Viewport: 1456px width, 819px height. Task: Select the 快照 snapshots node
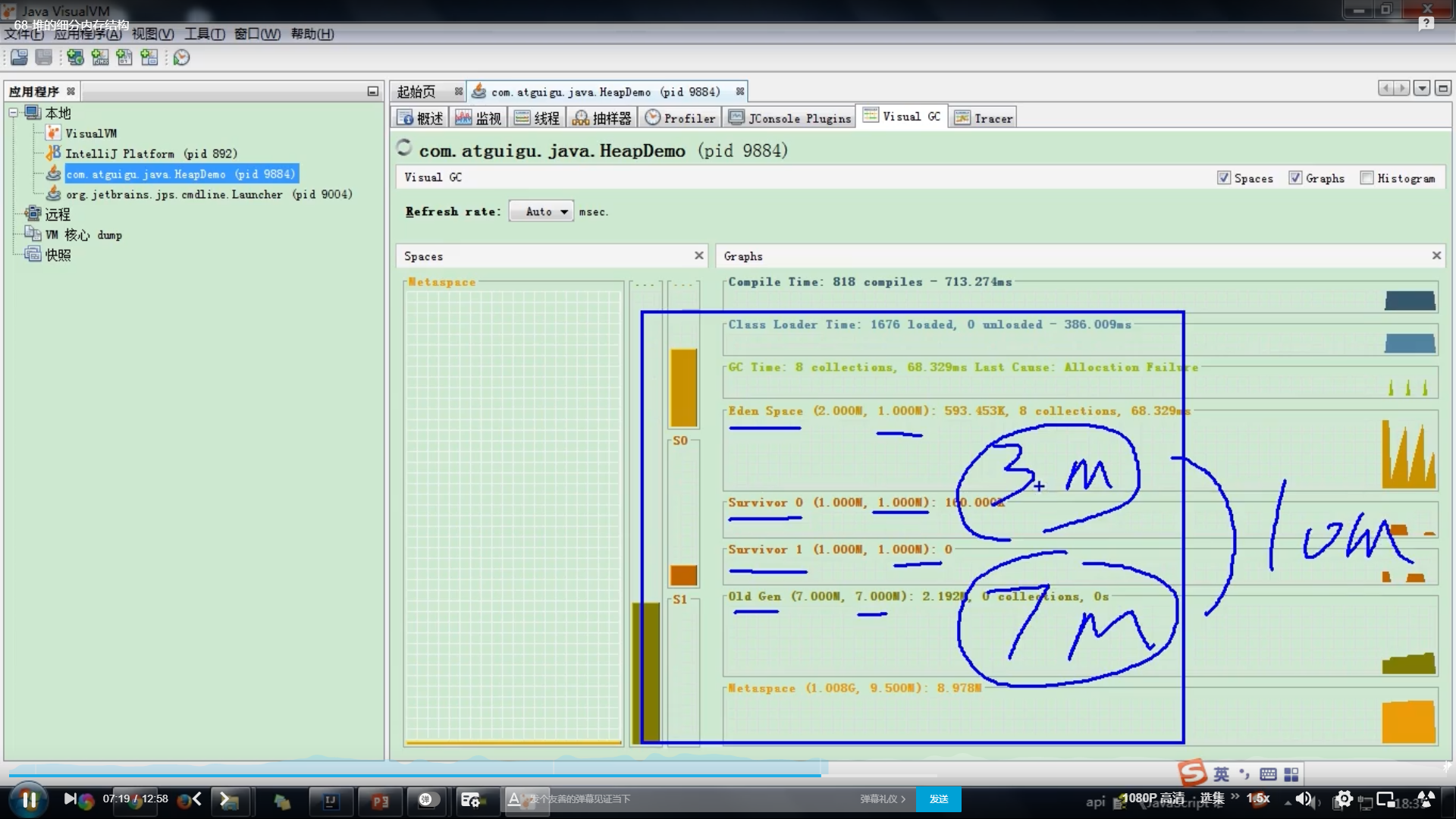click(58, 256)
